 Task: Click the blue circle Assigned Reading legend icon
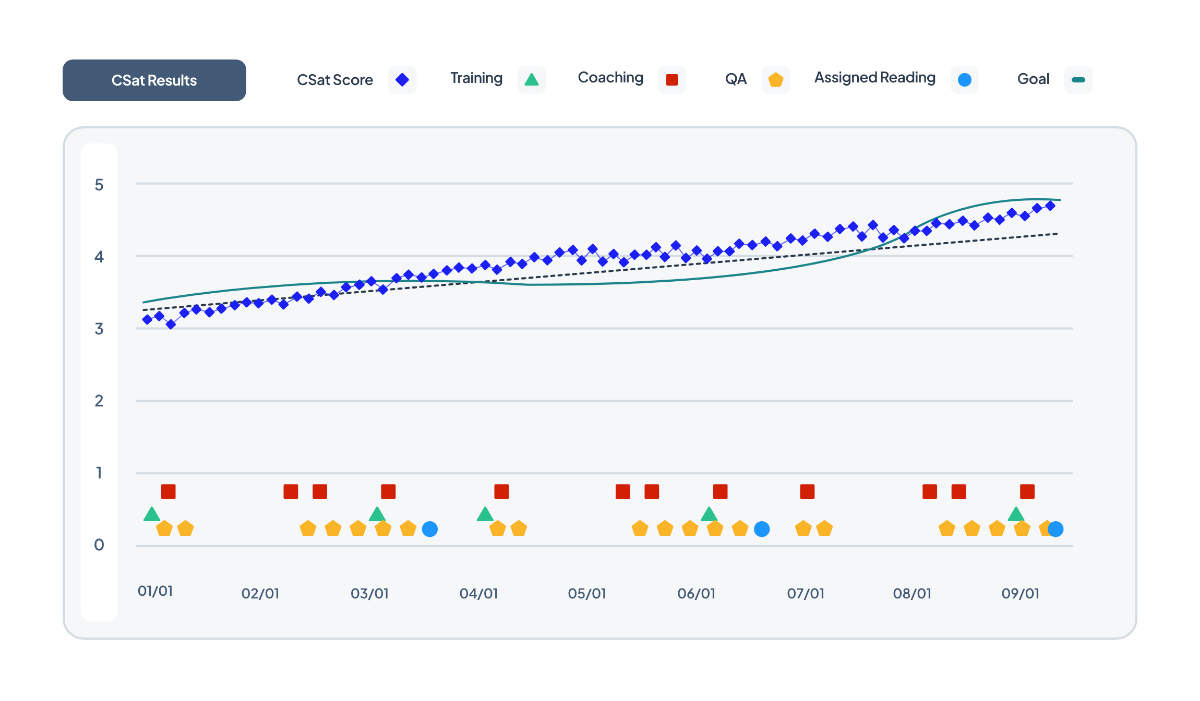click(964, 80)
